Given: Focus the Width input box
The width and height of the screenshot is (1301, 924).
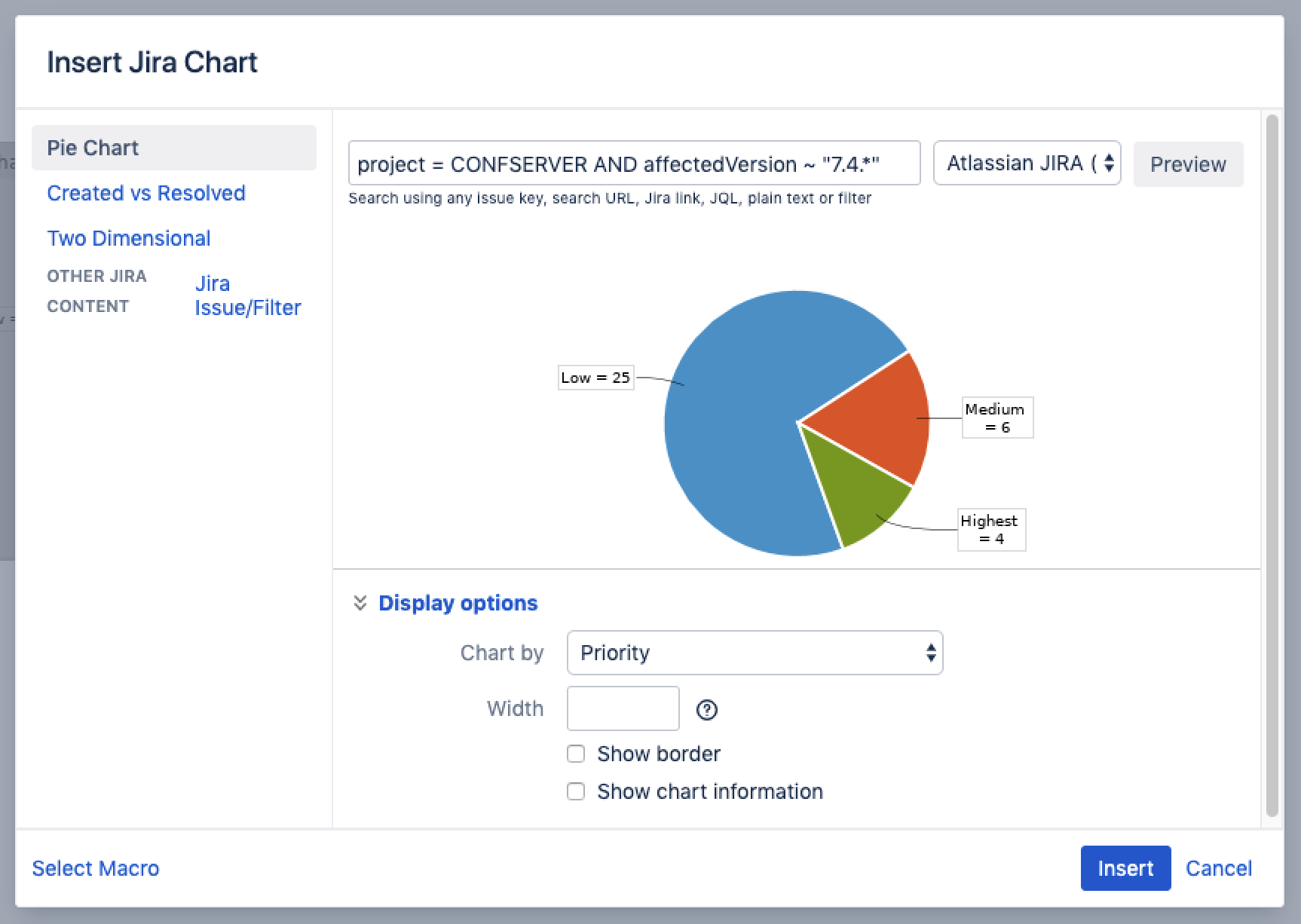Looking at the screenshot, I should (x=623, y=708).
